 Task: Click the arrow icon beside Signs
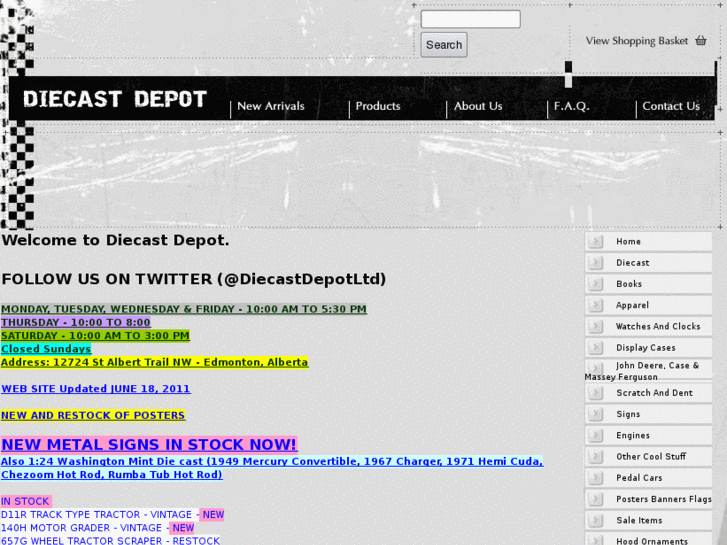coord(595,414)
